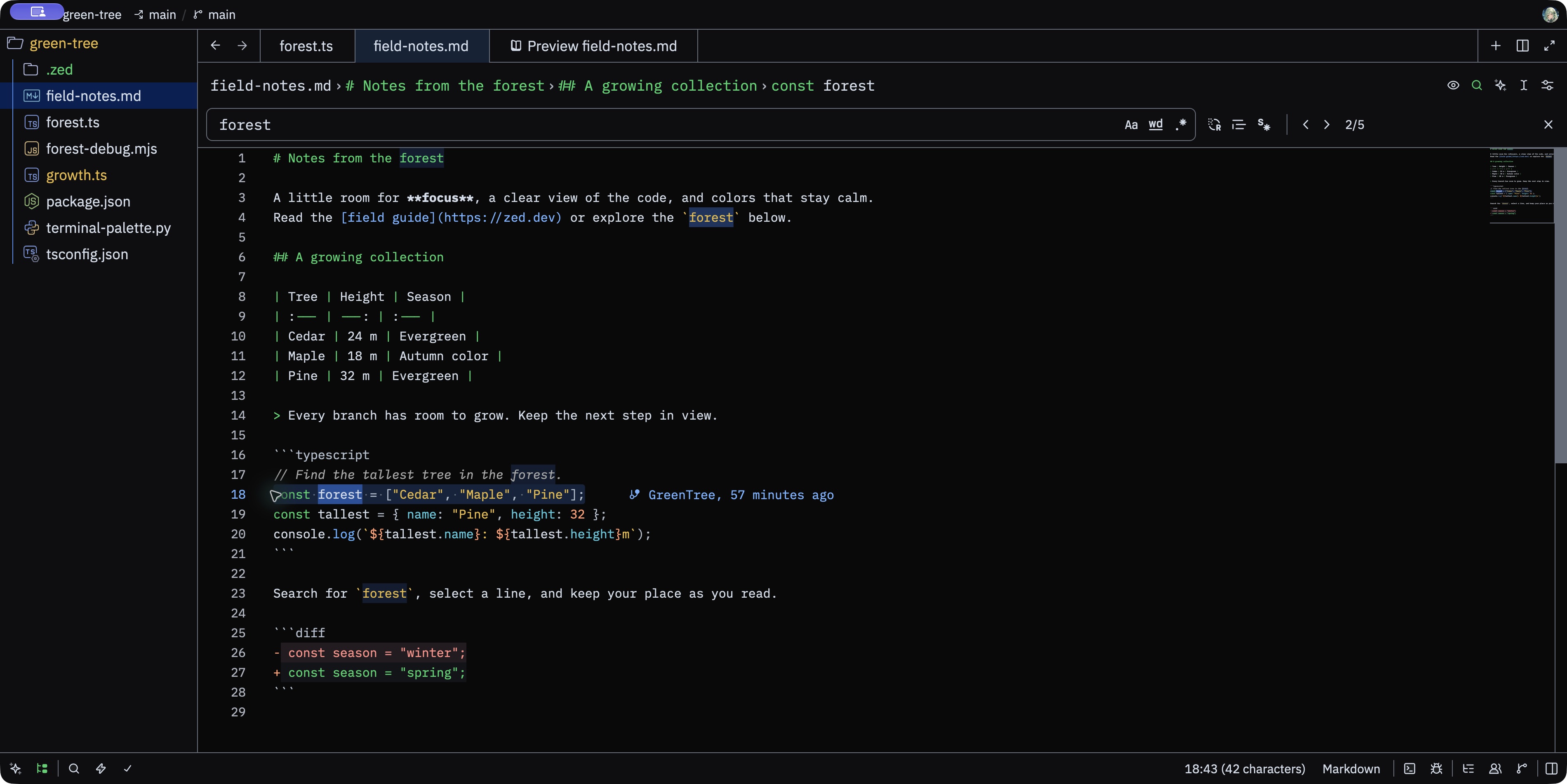
Task: Go to previous search match
Action: pyautogui.click(x=1306, y=124)
